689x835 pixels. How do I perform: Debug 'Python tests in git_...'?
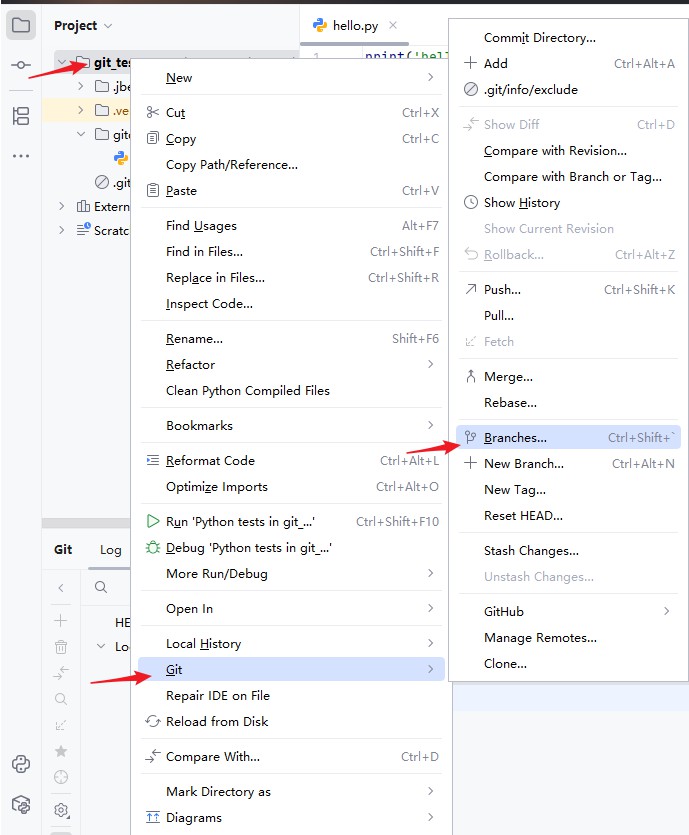point(291,547)
